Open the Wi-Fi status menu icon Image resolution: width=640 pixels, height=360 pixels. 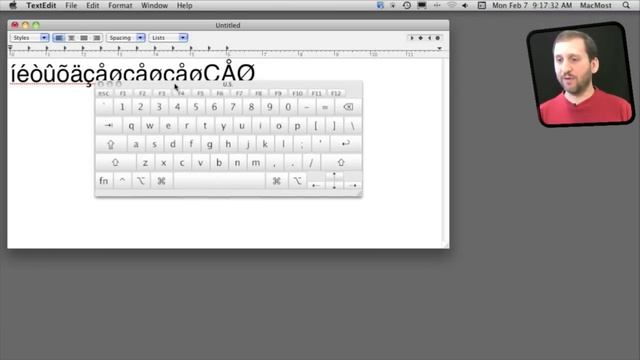point(451,5)
